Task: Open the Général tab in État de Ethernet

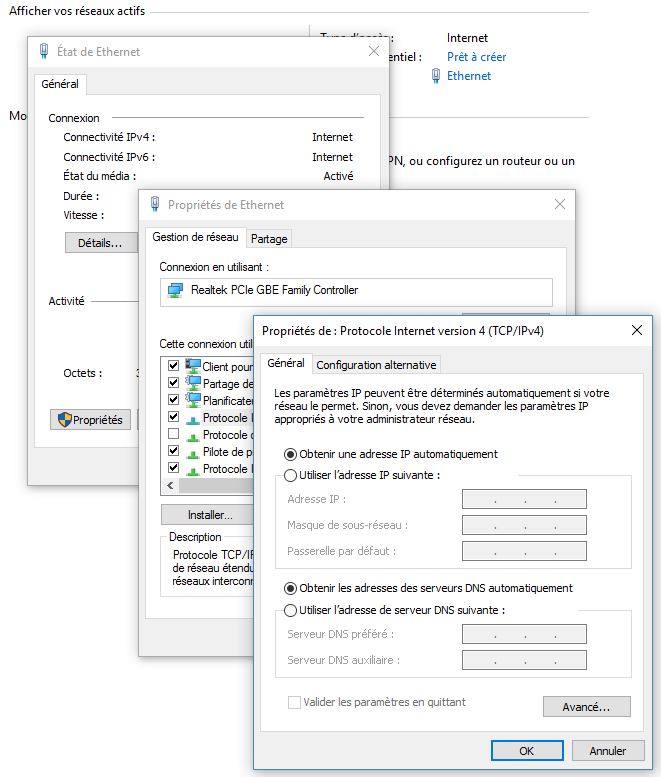Action: click(60, 84)
